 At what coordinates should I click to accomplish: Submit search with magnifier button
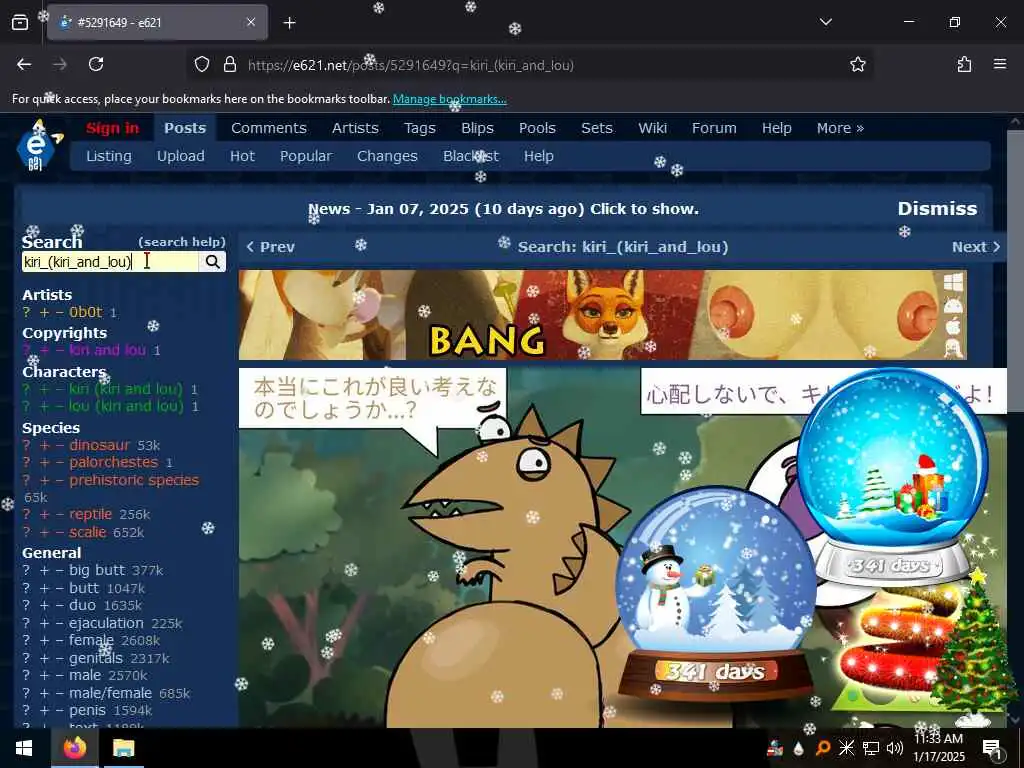pos(212,262)
